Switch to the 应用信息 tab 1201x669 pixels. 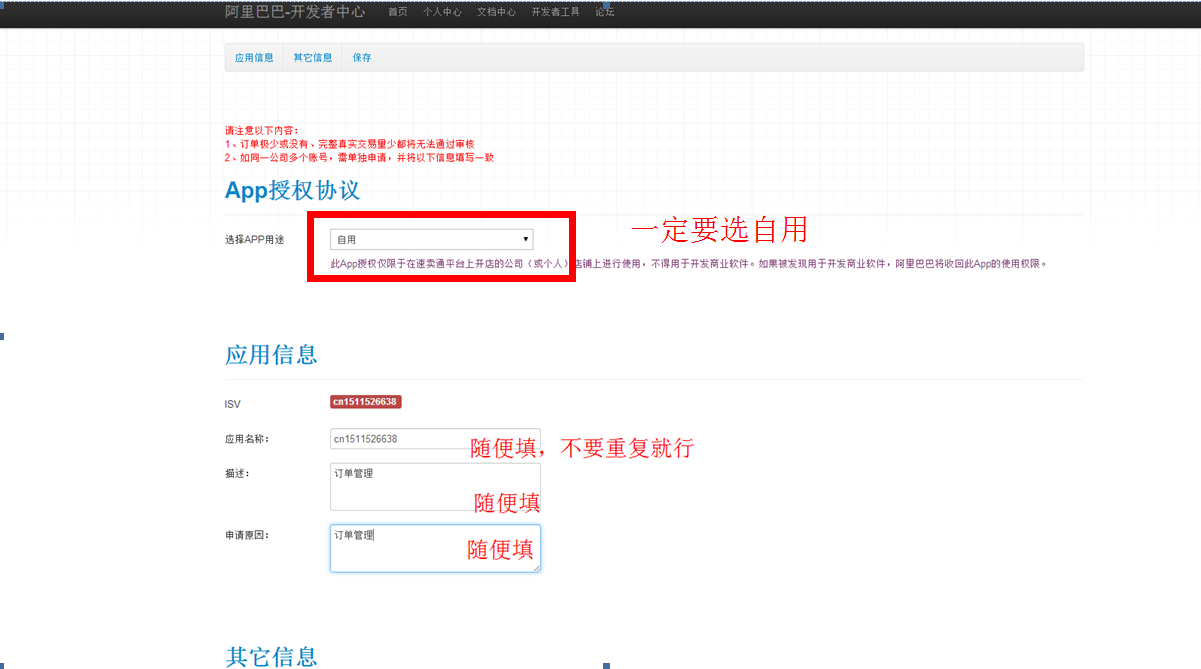point(254,58)
